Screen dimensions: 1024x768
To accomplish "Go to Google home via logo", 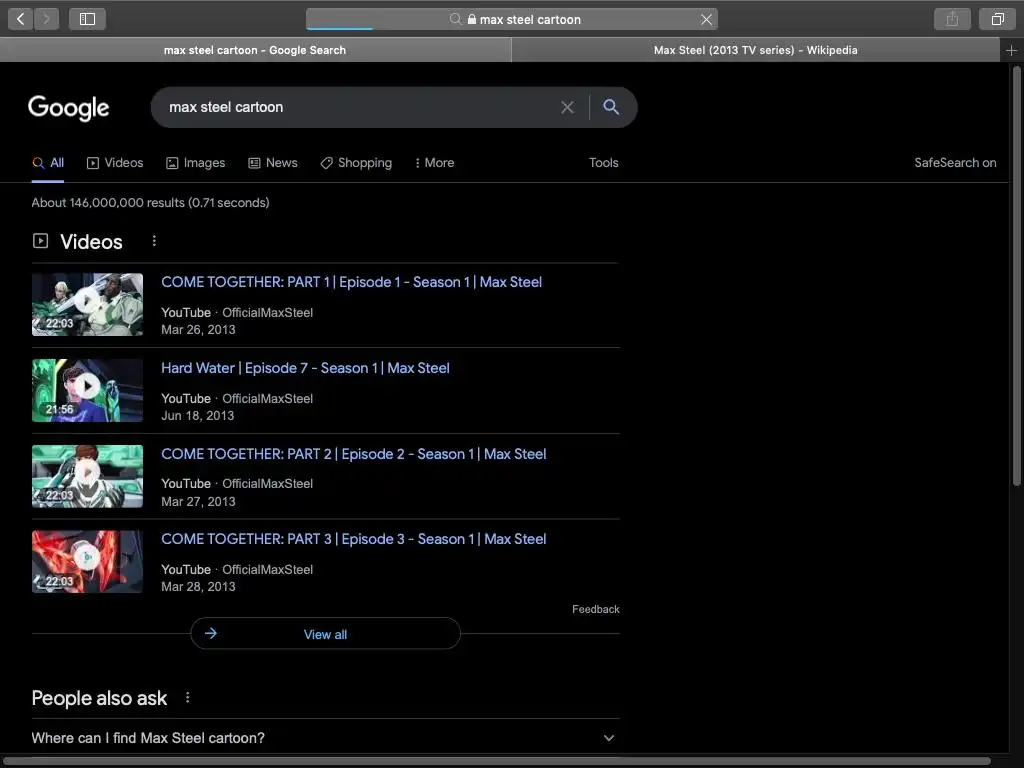I will tap(69, 108).
